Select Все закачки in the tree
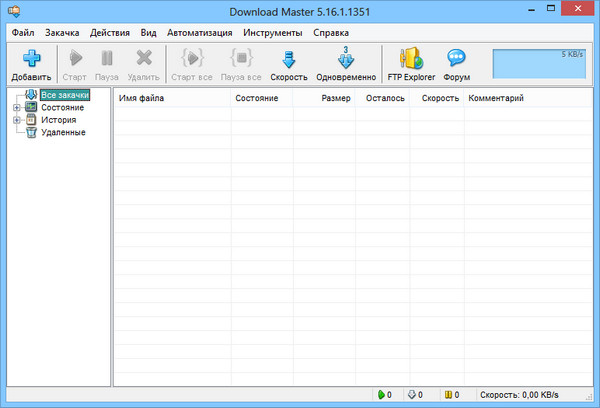600x408 pixels. (x=65, y=95)
